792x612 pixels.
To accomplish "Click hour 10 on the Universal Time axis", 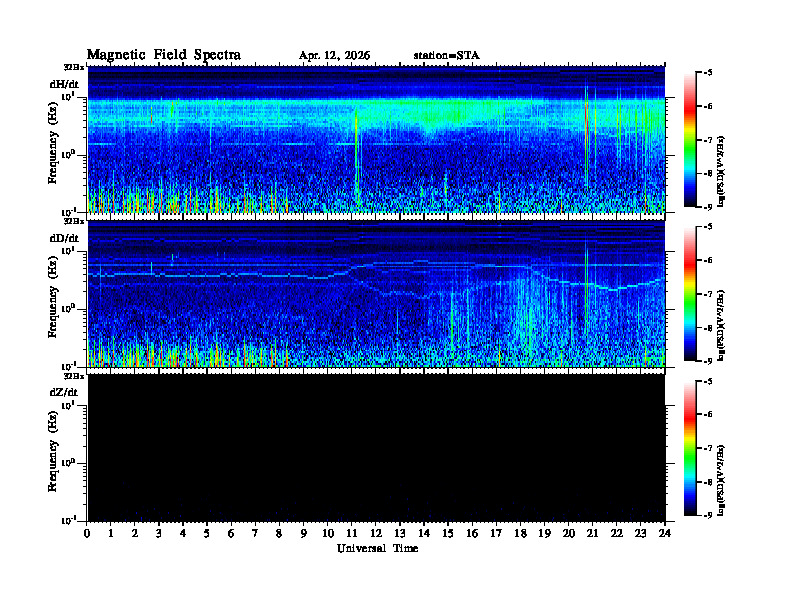I will pyautogui.click(x=328, y=533).
